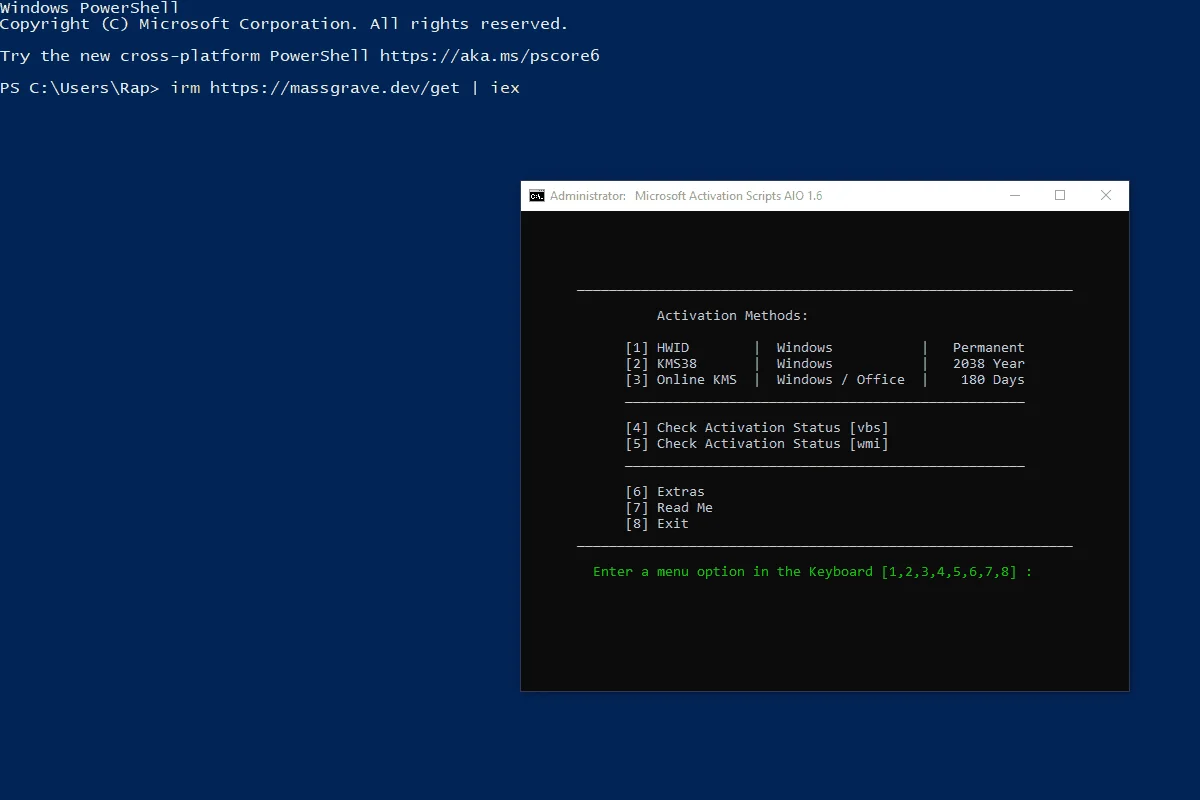Click the 'Permanent' value in HWID row

coord(989,348)
